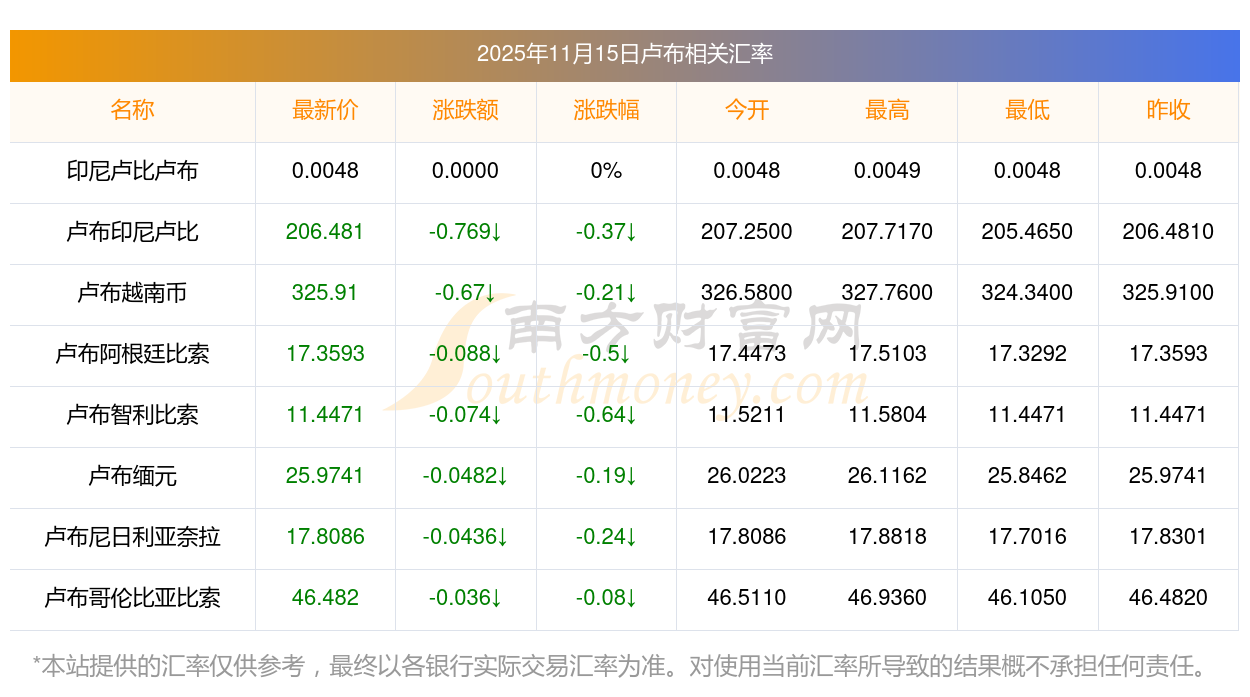Click change amount -0.0436↓
The height and width of the screenshot is (697, 1250).
(466, 537)
